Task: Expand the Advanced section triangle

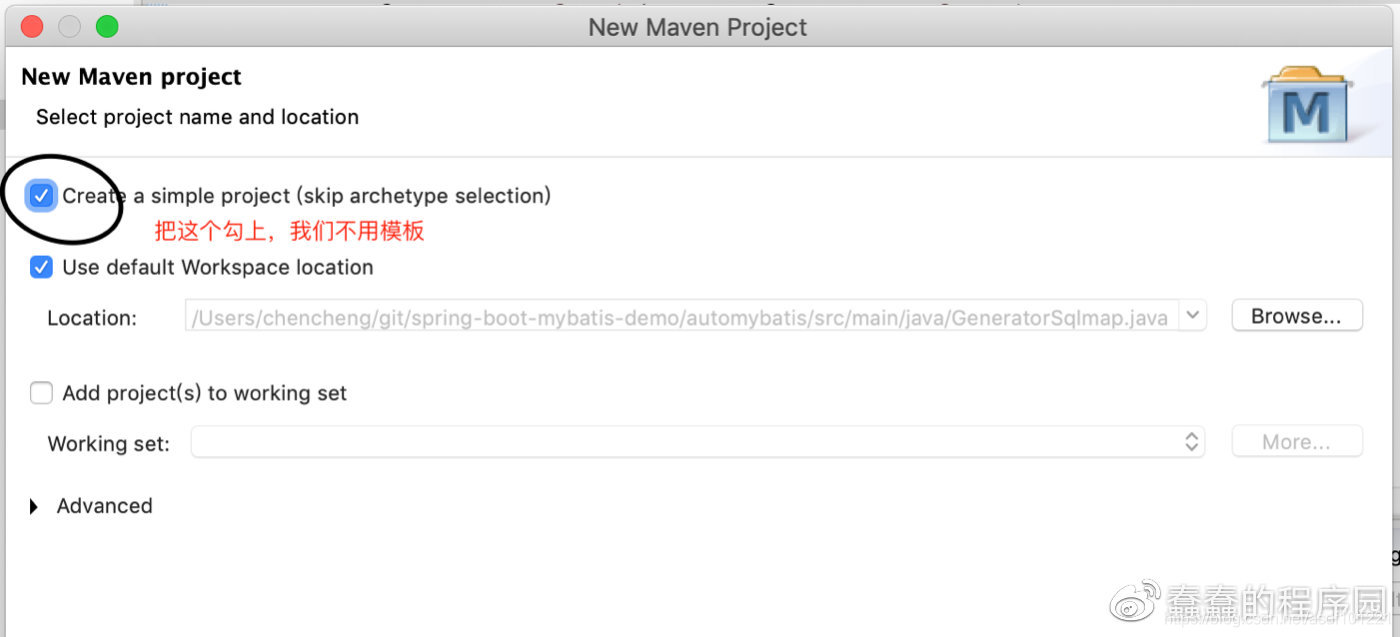Action: (x=34, y=507)
